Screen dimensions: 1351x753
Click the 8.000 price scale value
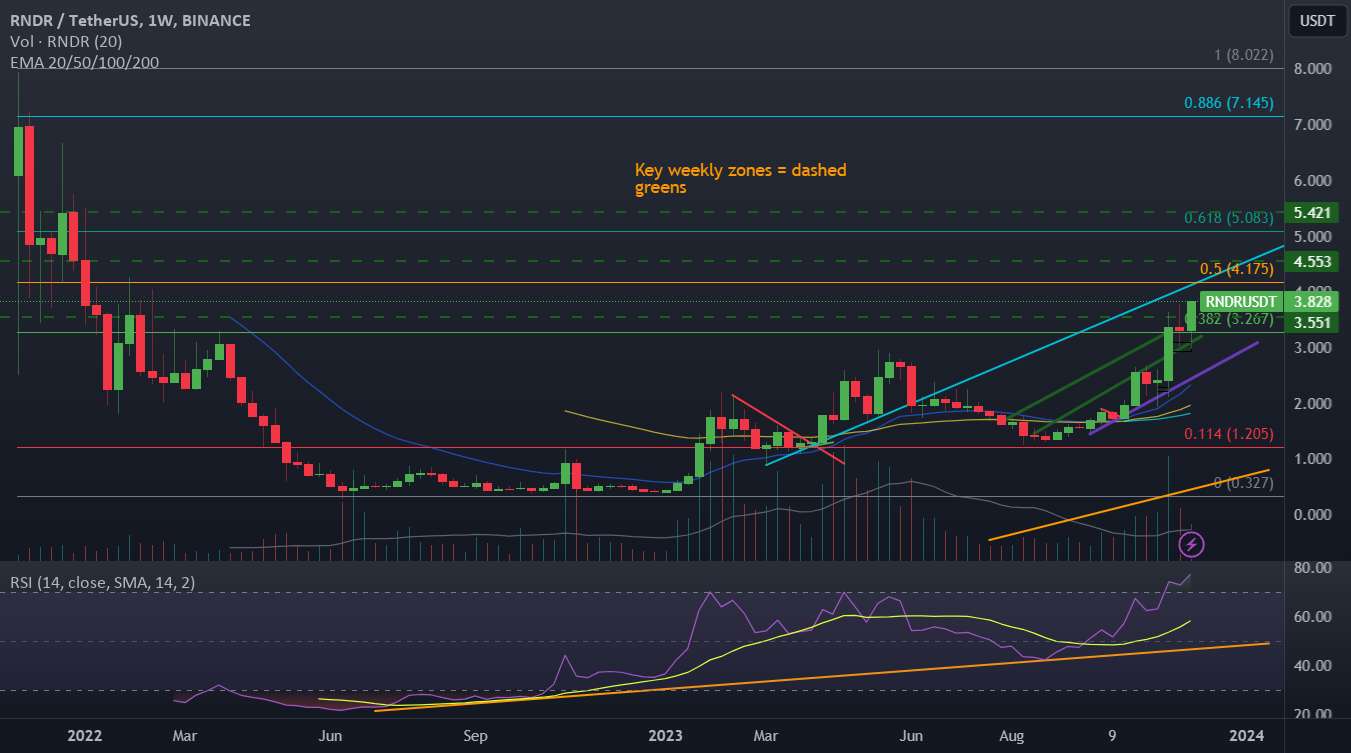tap(1311, 69)
